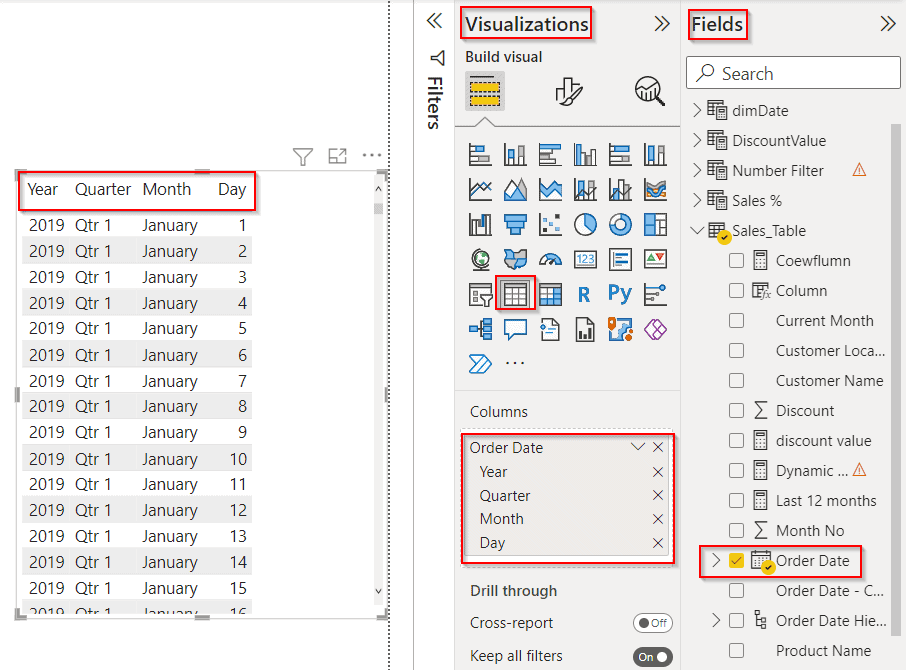The image size is (906, 670).
Task: Select the matrix visual
Action: coord(550,295)
